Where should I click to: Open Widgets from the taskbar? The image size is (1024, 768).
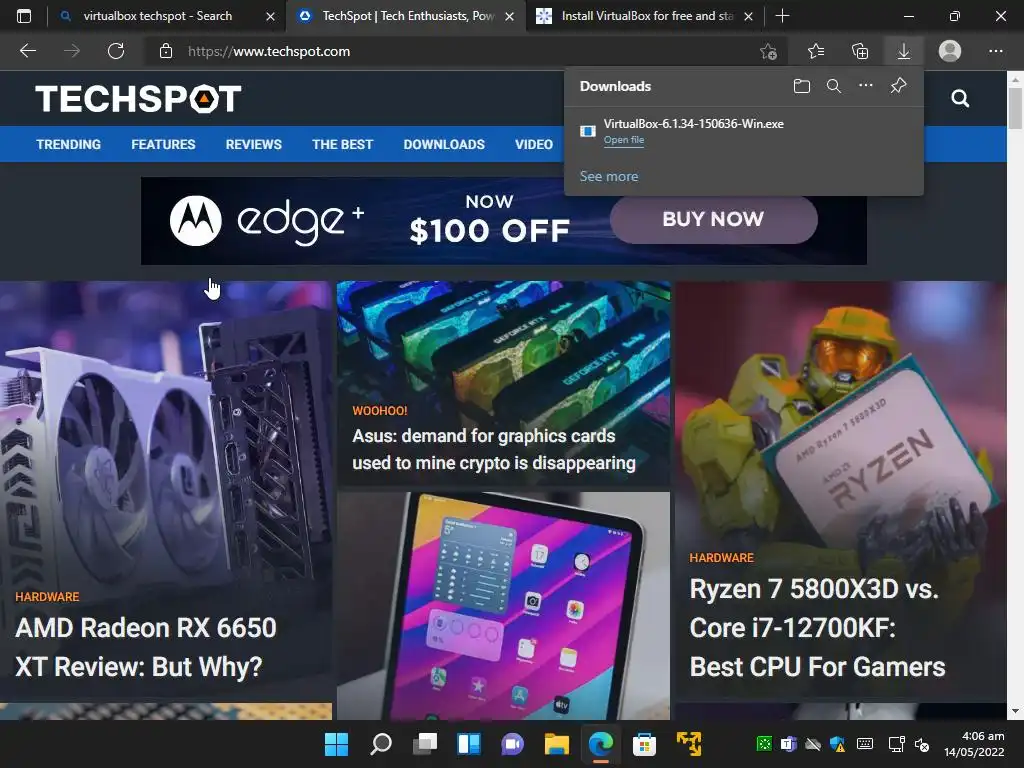[469, 744]
